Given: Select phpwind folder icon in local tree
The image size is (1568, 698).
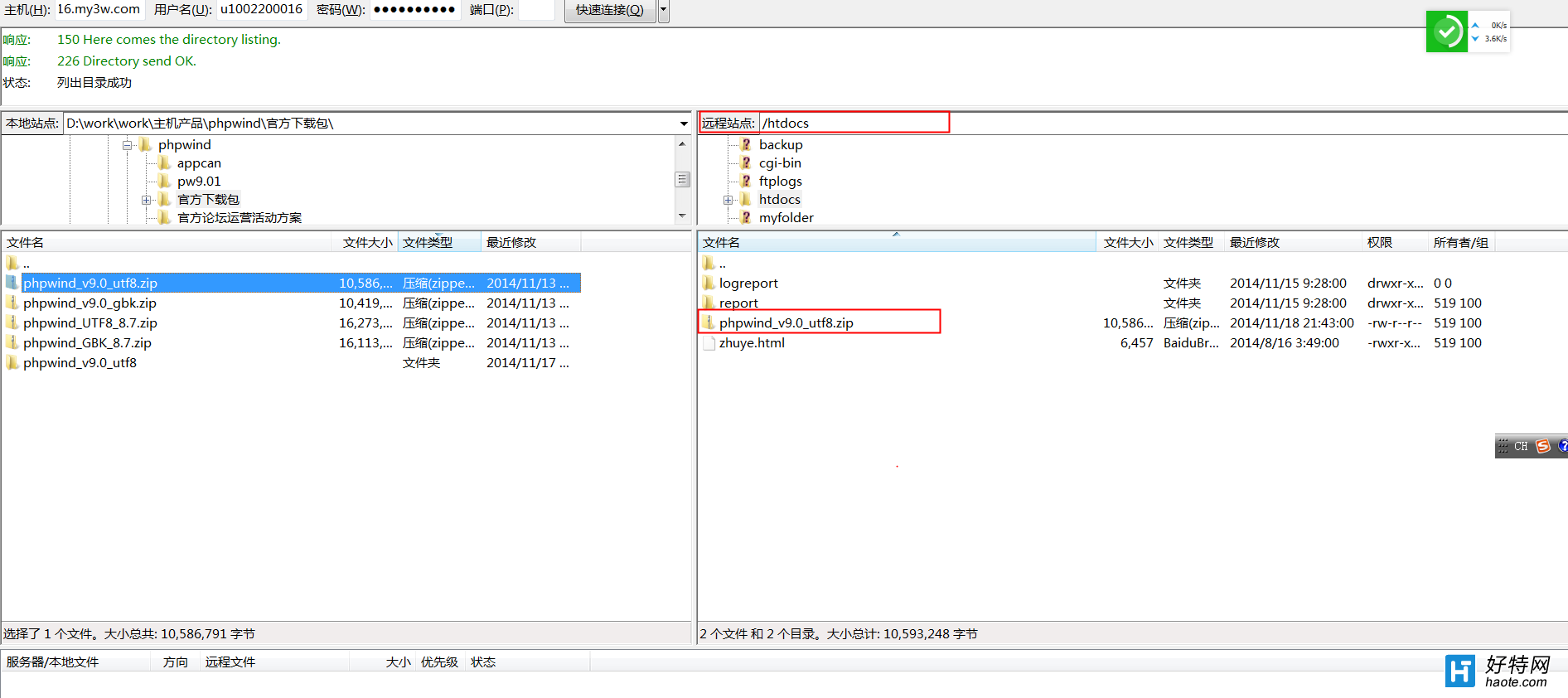Looking at the screenshot, I should (146, 145).
